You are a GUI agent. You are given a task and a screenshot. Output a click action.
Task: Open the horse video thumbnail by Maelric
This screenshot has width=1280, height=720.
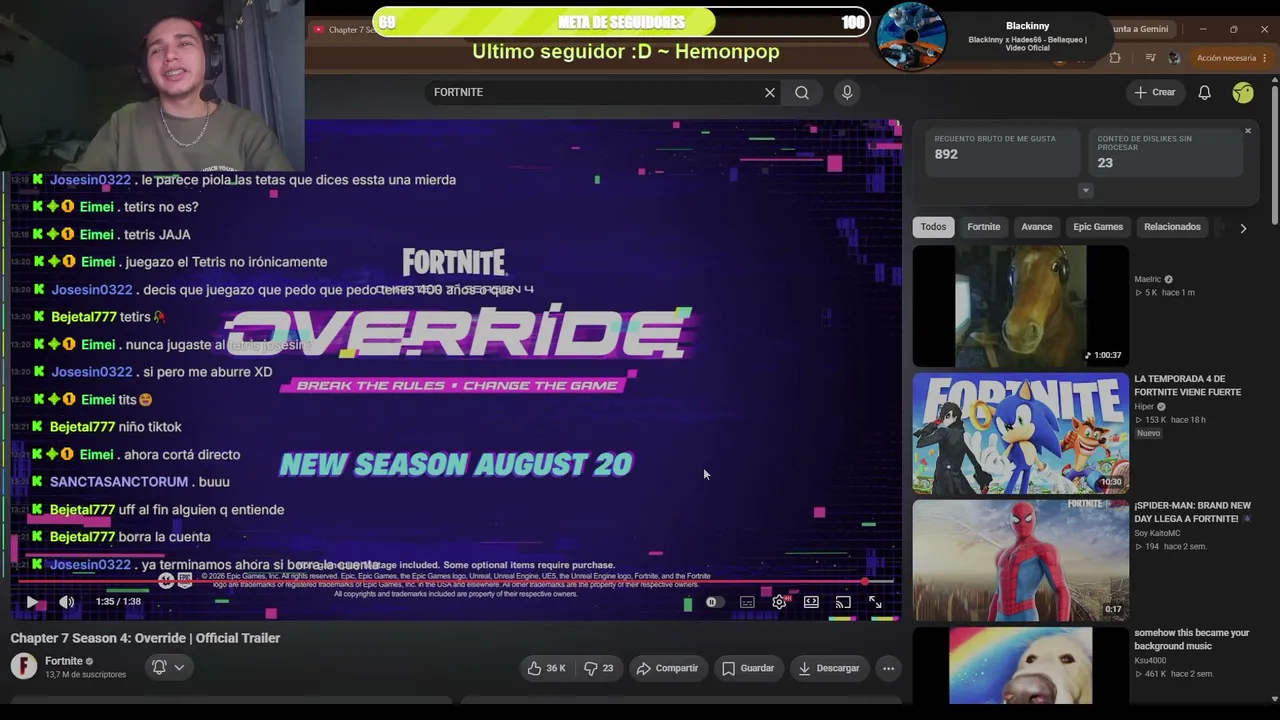click(x=1021, y=307)
